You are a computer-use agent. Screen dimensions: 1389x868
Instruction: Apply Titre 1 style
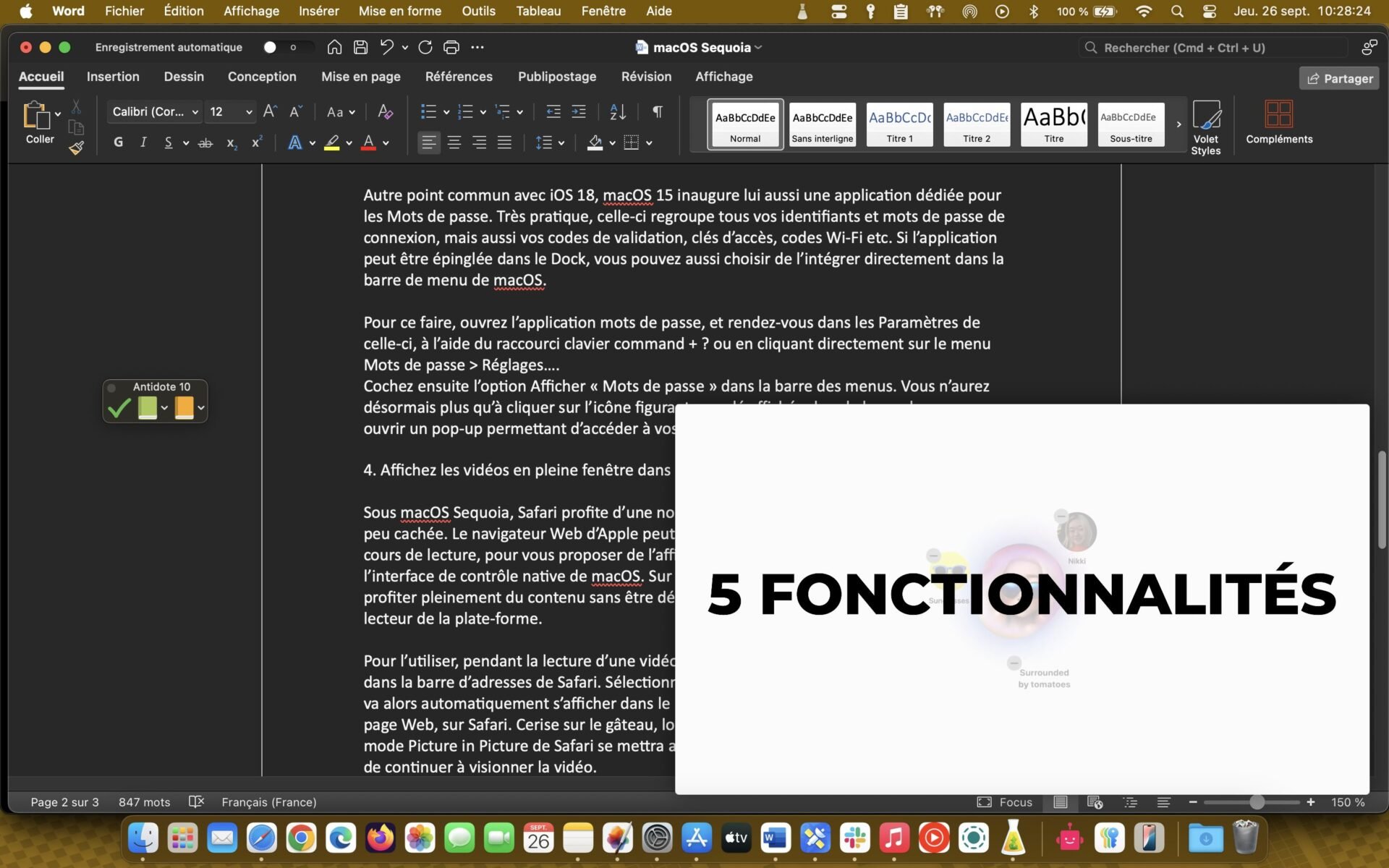pyautogui.click(x=900, y=124)
